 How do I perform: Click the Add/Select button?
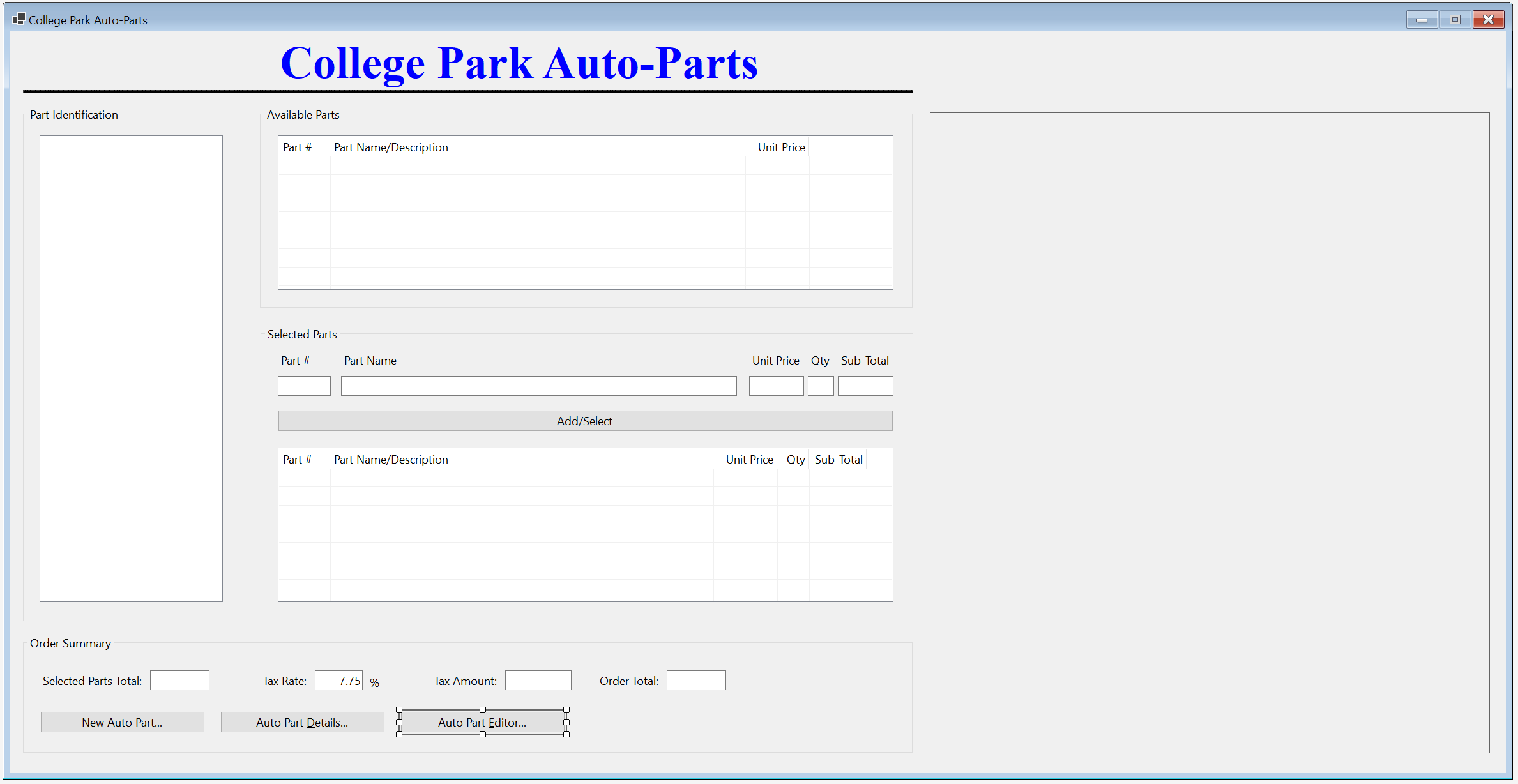[585, 421]
